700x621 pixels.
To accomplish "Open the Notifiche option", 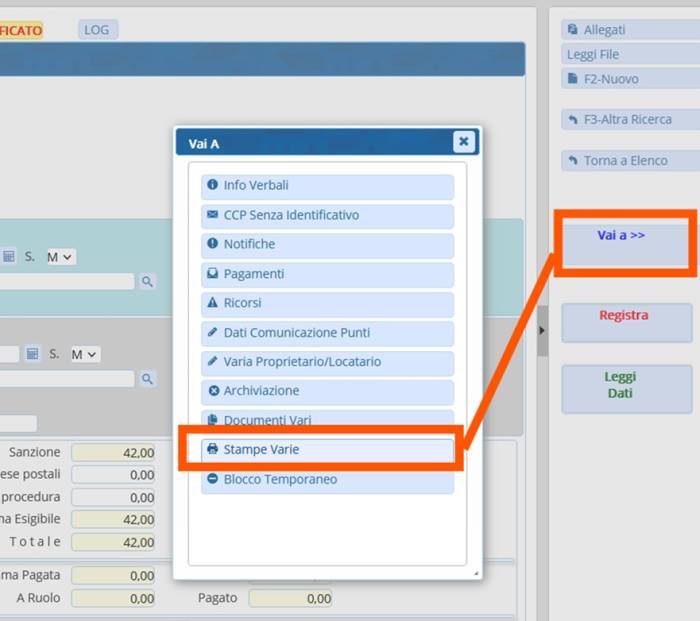I will point(327,244).
